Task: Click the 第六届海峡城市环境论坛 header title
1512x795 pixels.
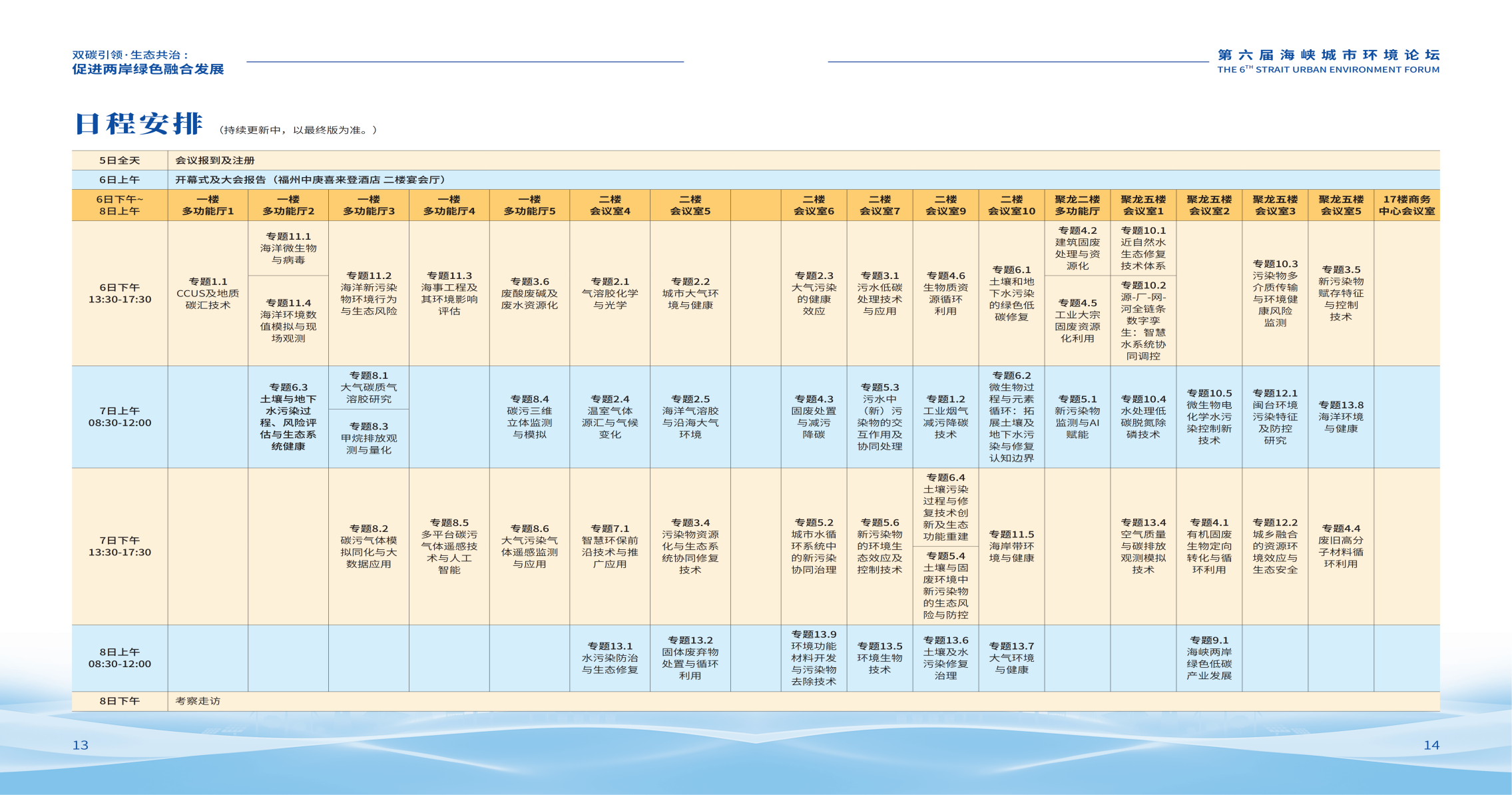Action: [x=1328, y=55]
